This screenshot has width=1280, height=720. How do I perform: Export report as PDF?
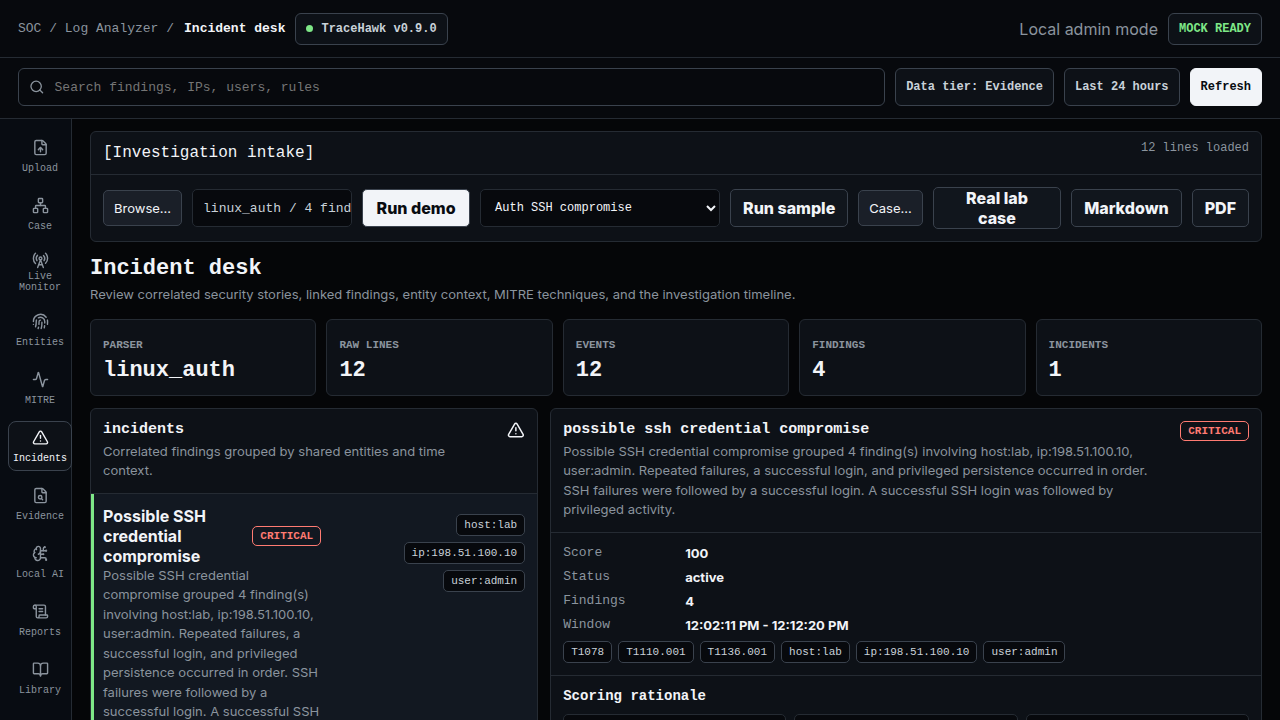pyautogui.click(x=1220, y=208)
